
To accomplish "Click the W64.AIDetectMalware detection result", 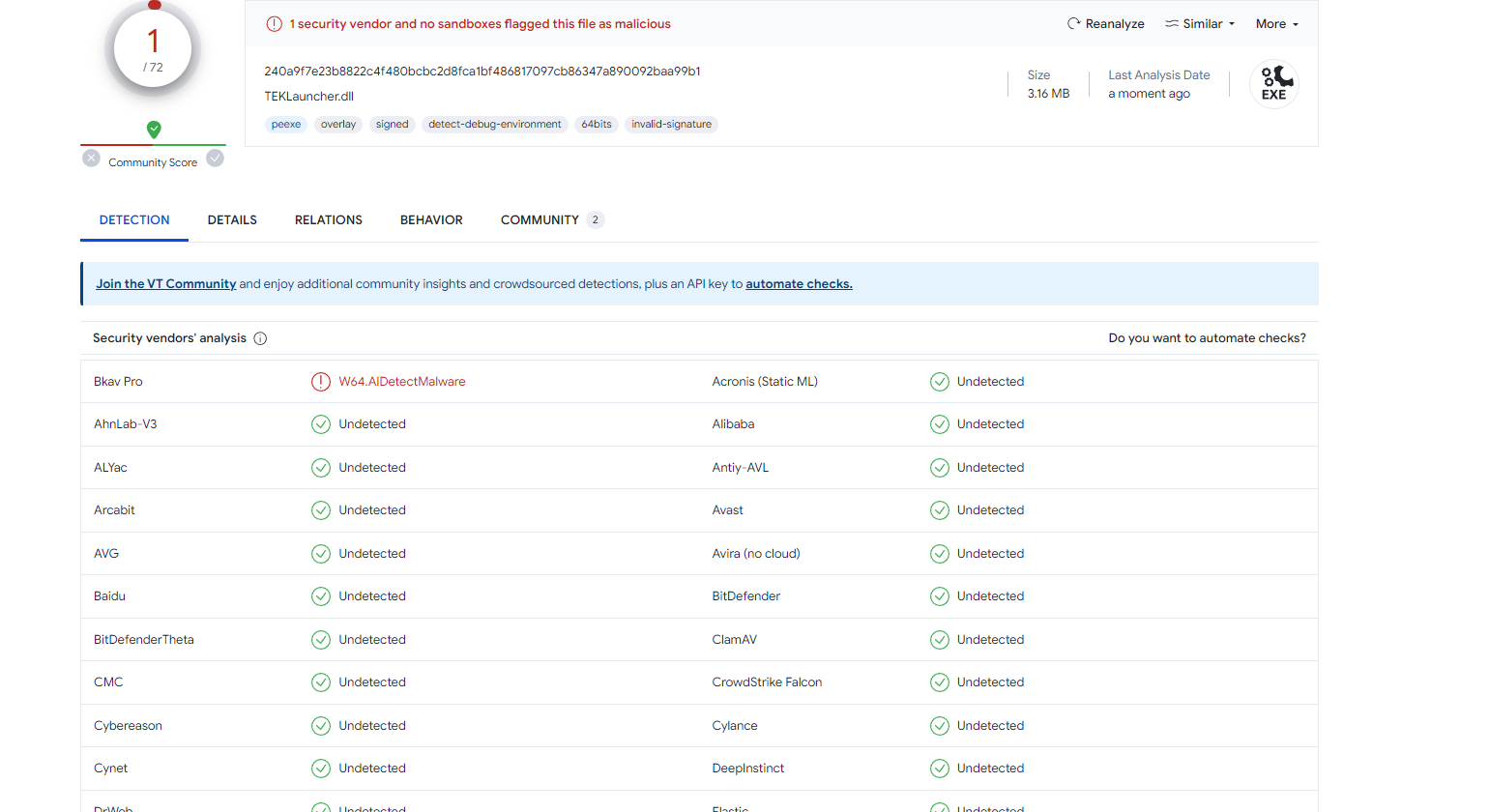I will (402, 382).
